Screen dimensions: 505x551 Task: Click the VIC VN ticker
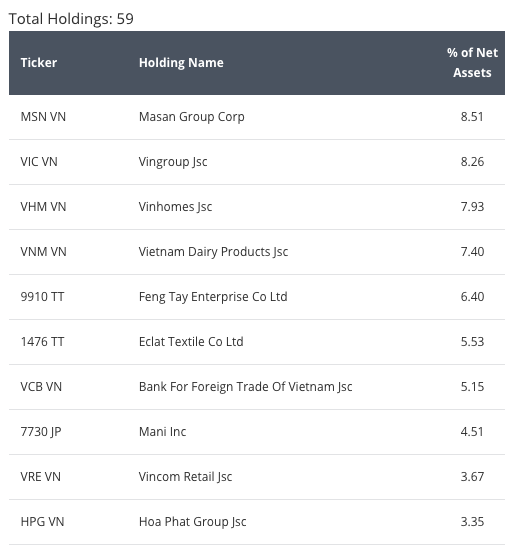click(x=39, y=162)
